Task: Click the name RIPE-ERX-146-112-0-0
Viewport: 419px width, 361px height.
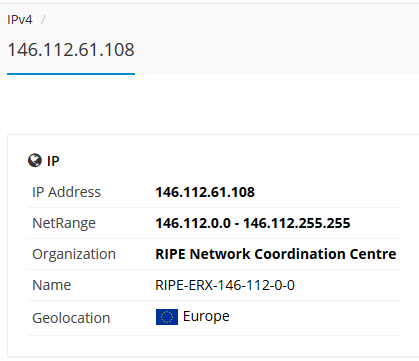Action: coord(225,285)
